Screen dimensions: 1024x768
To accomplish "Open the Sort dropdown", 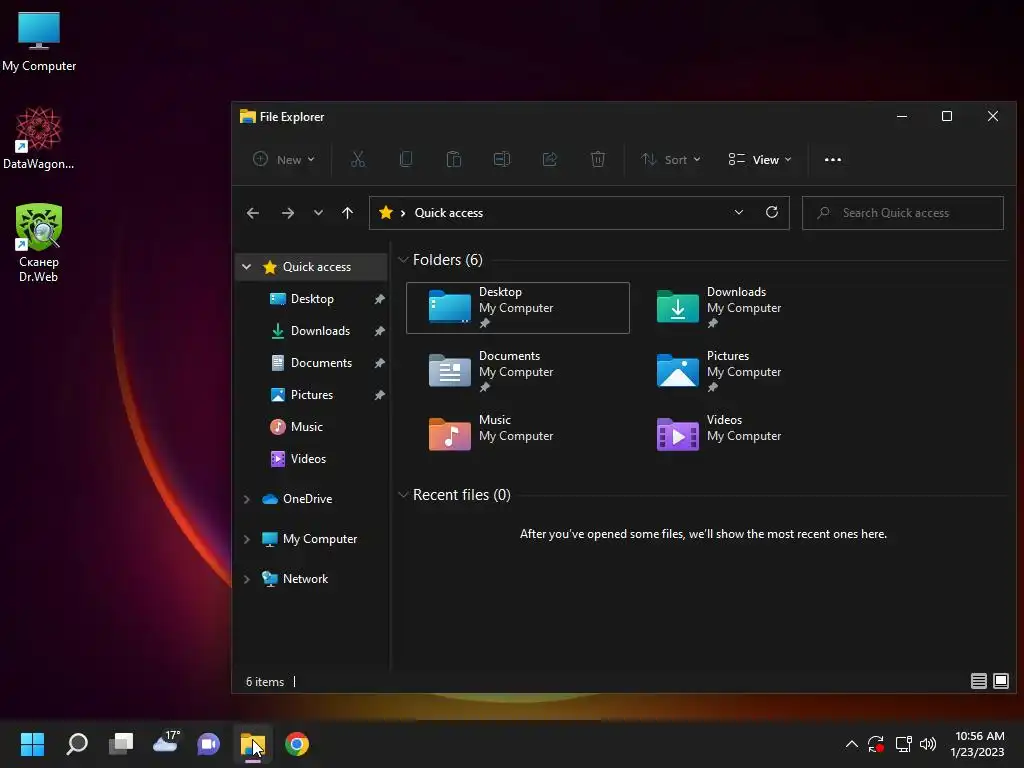I will click(671, 159).
